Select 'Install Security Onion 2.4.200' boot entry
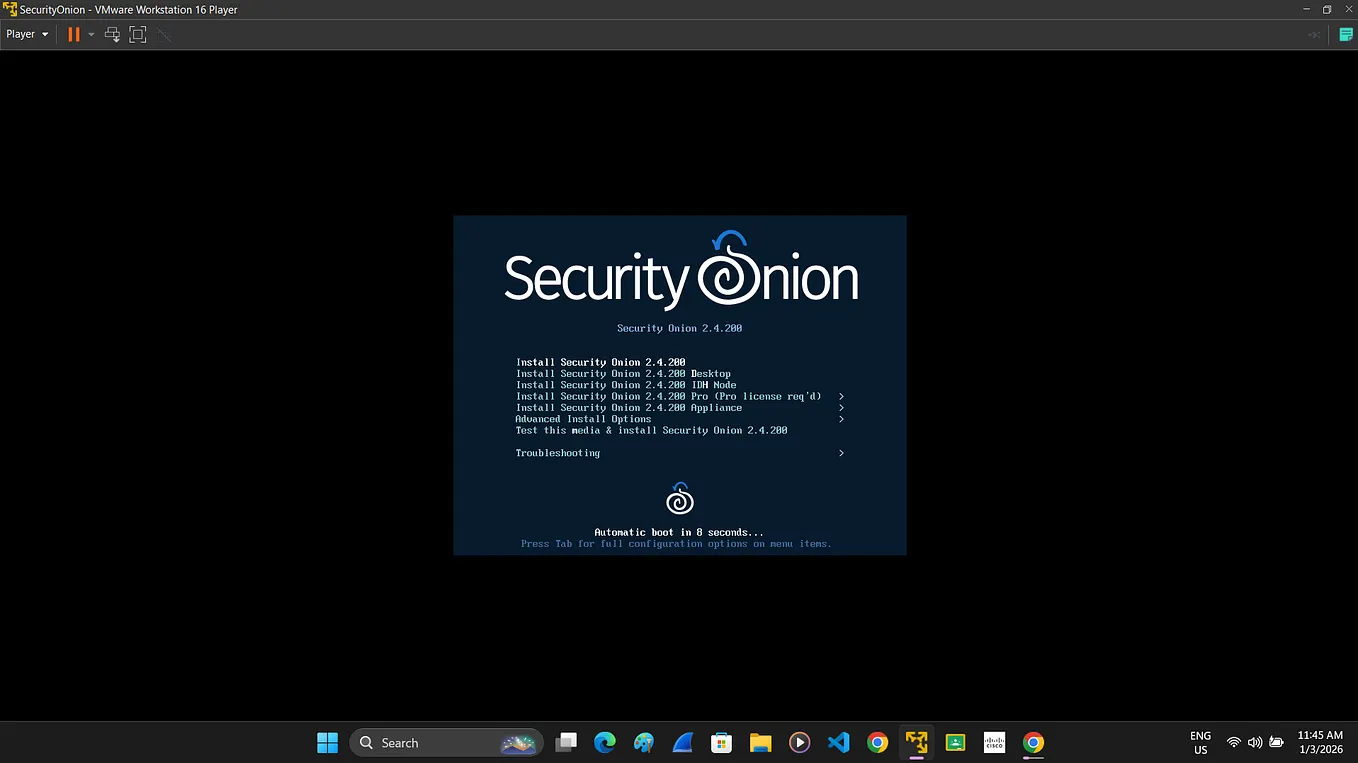 pyautogui.click(x=600, y=362)
